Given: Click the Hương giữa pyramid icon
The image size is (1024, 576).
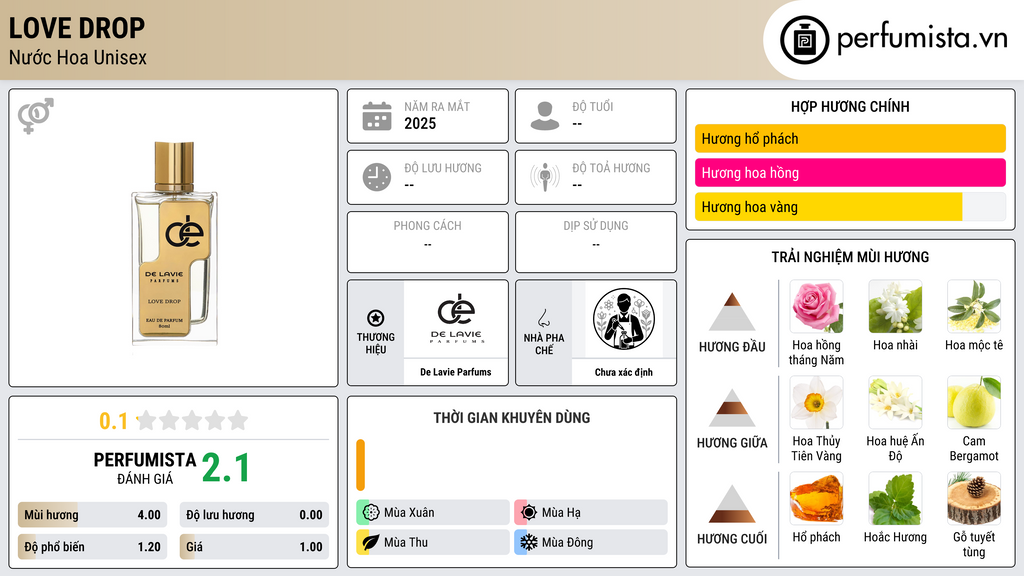Looking at the screenshot, I should click(x=732, y=408).
